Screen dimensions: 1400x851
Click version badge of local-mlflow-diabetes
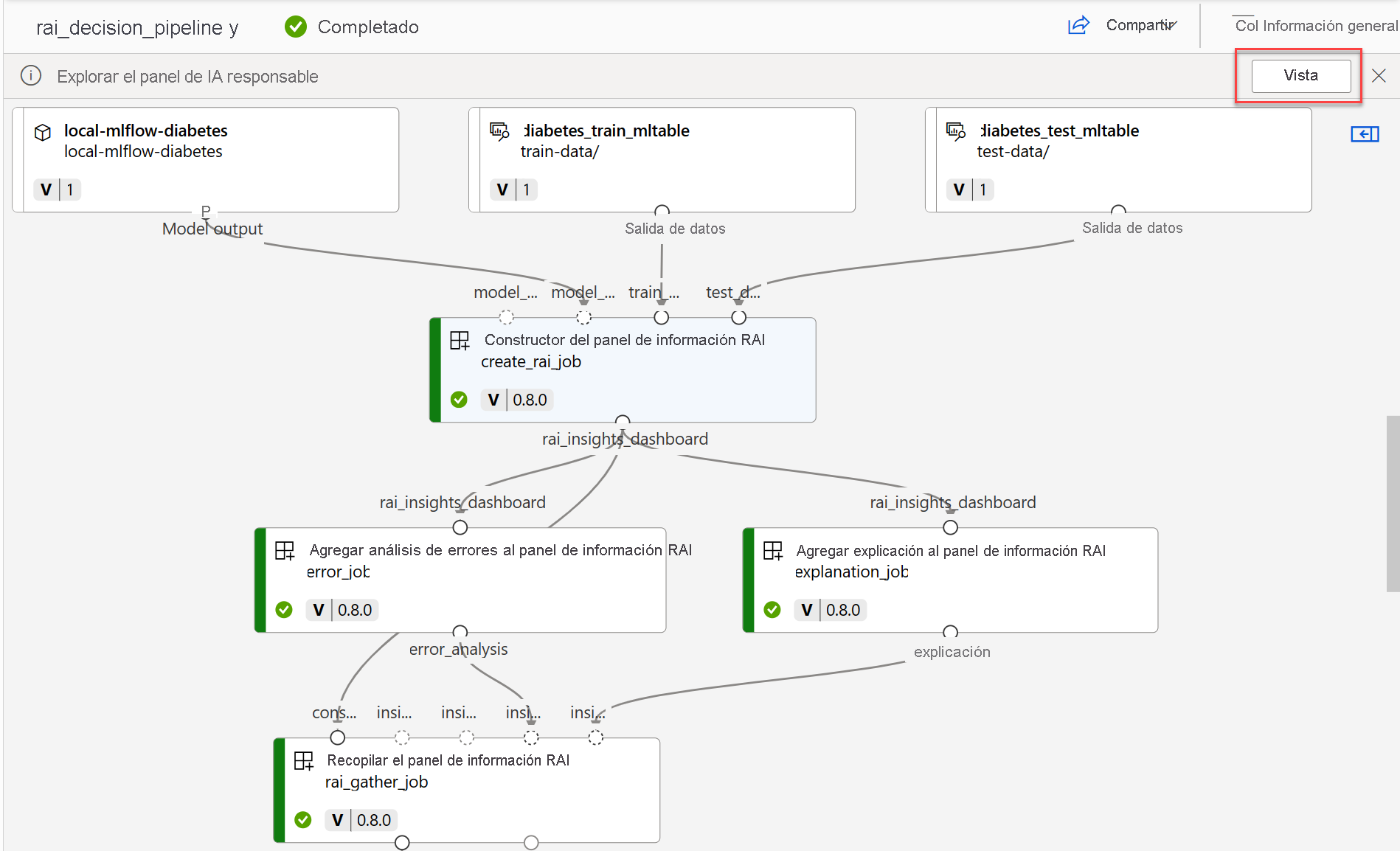(x=57, y=190)
